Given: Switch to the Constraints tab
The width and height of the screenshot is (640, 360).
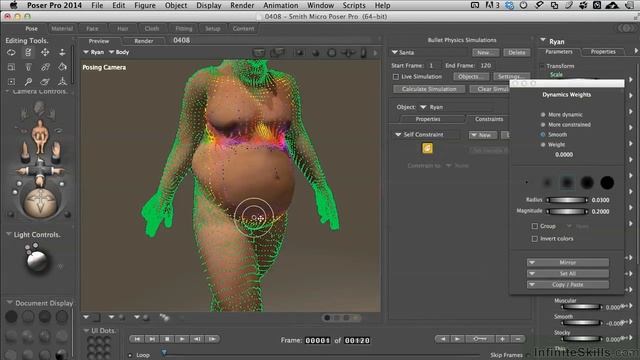Looking at the screenshot, I should pyautogui.click(x=489, y=119).
